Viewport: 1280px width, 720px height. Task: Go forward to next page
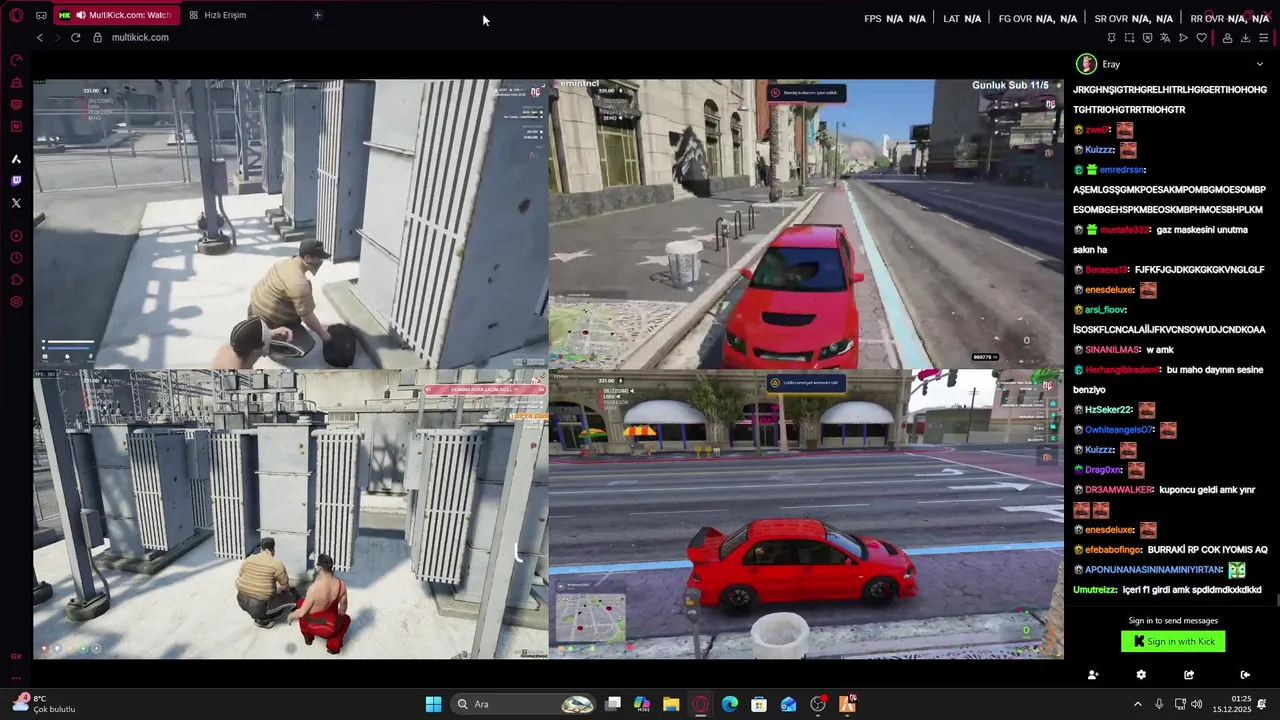[x=57, y=37]
